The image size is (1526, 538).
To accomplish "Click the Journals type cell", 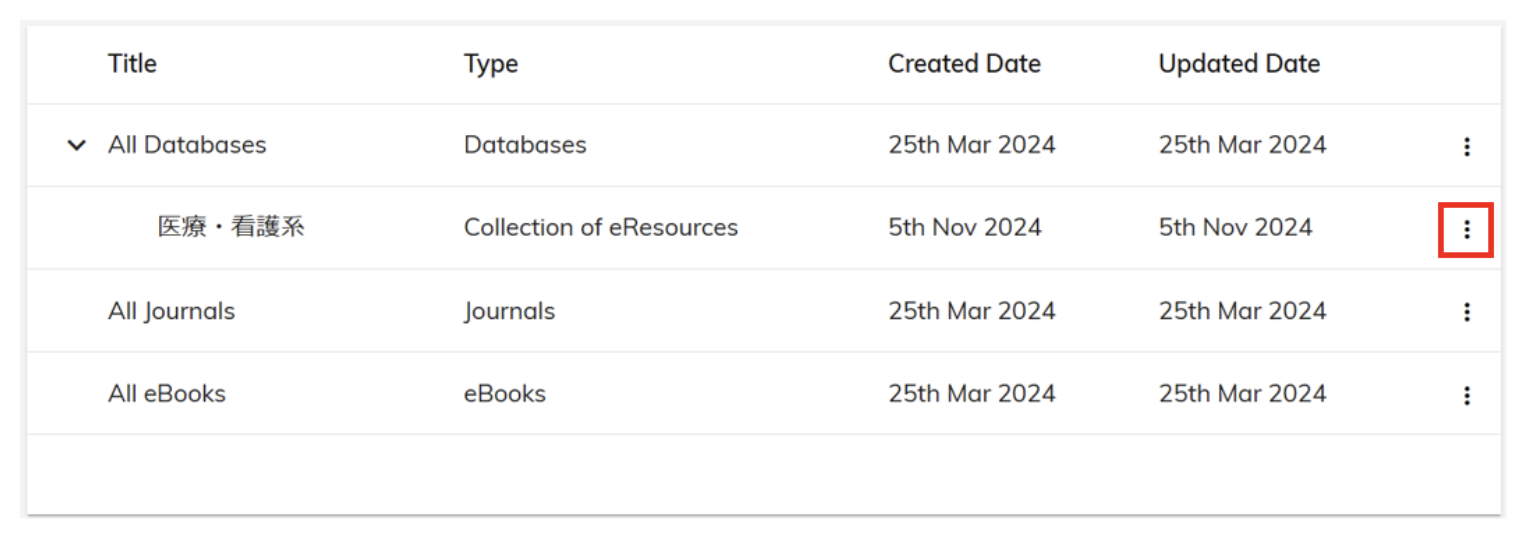I will (x=509, y=311).
